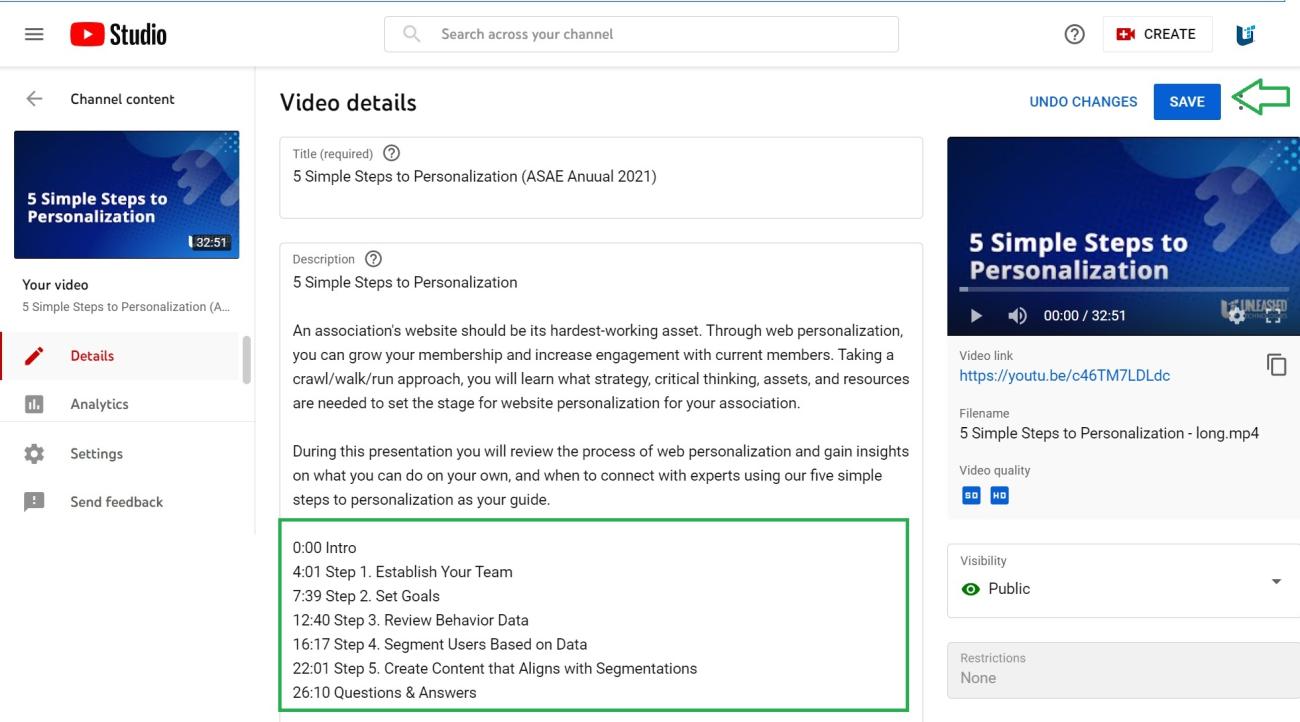Open the Settings sidebar item
Screen dimensions: 1300x722
[x=119, y=453]
